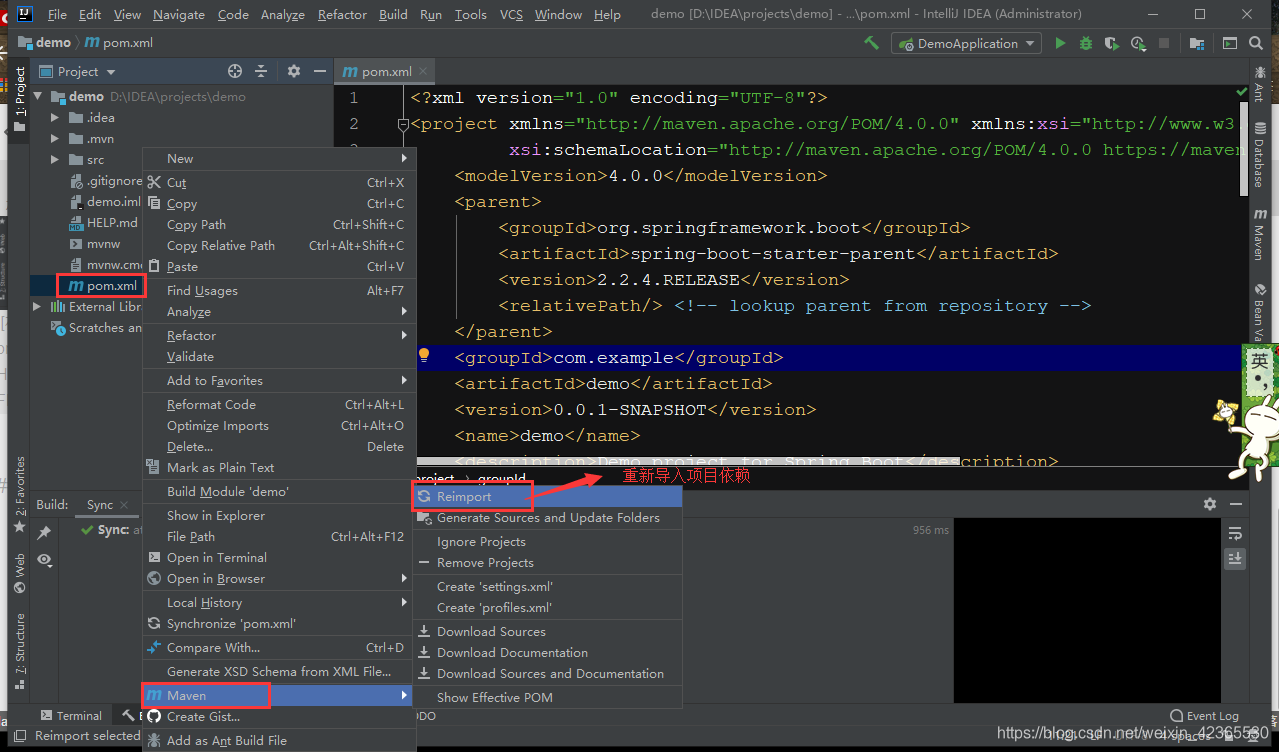Click the Cut menu entry
This screenshot has height=752, width=1279.
(278, 182)
